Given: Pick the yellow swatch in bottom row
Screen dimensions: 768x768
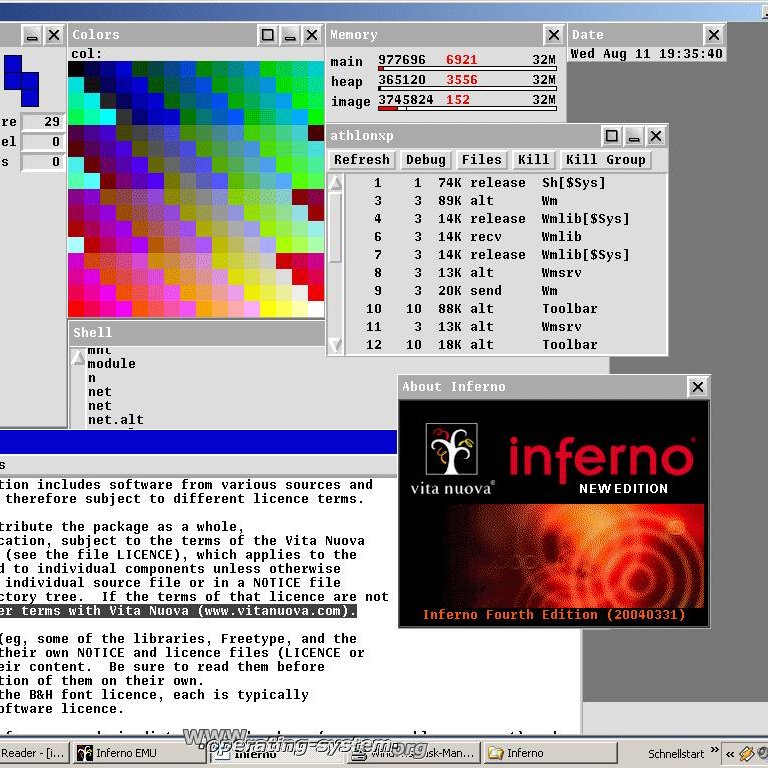Looking at the screenshot, I should point(268,309).
